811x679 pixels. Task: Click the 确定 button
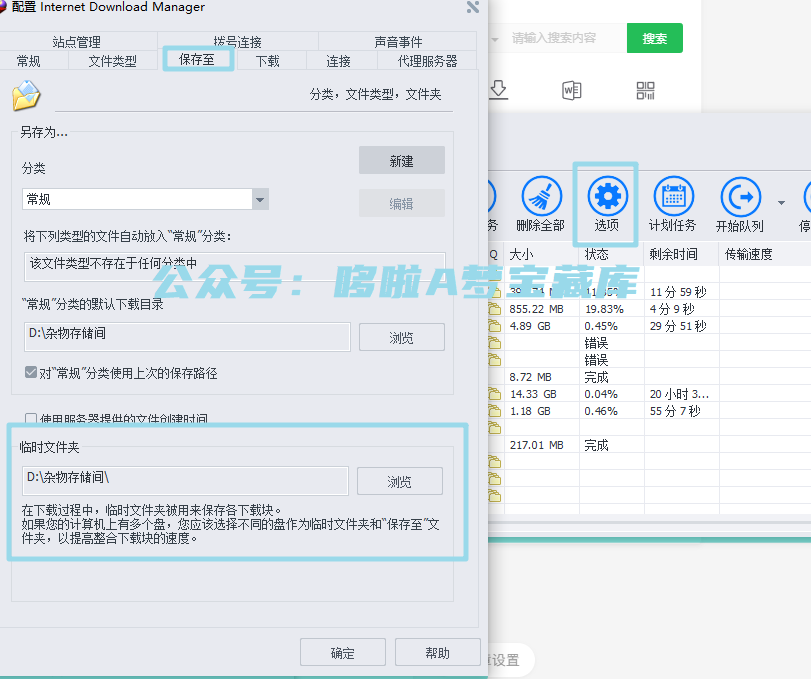(343, 653)
